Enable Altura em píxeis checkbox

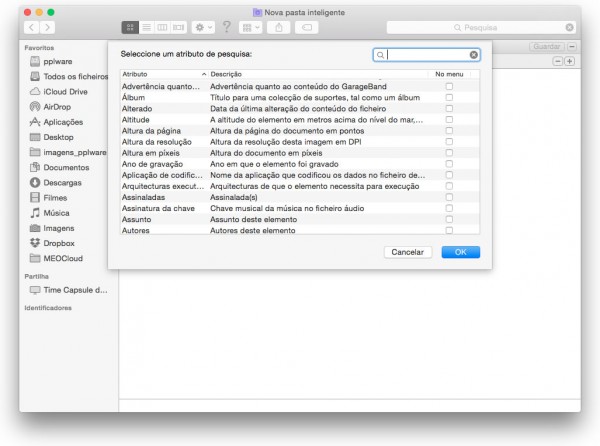coord(449,153)
